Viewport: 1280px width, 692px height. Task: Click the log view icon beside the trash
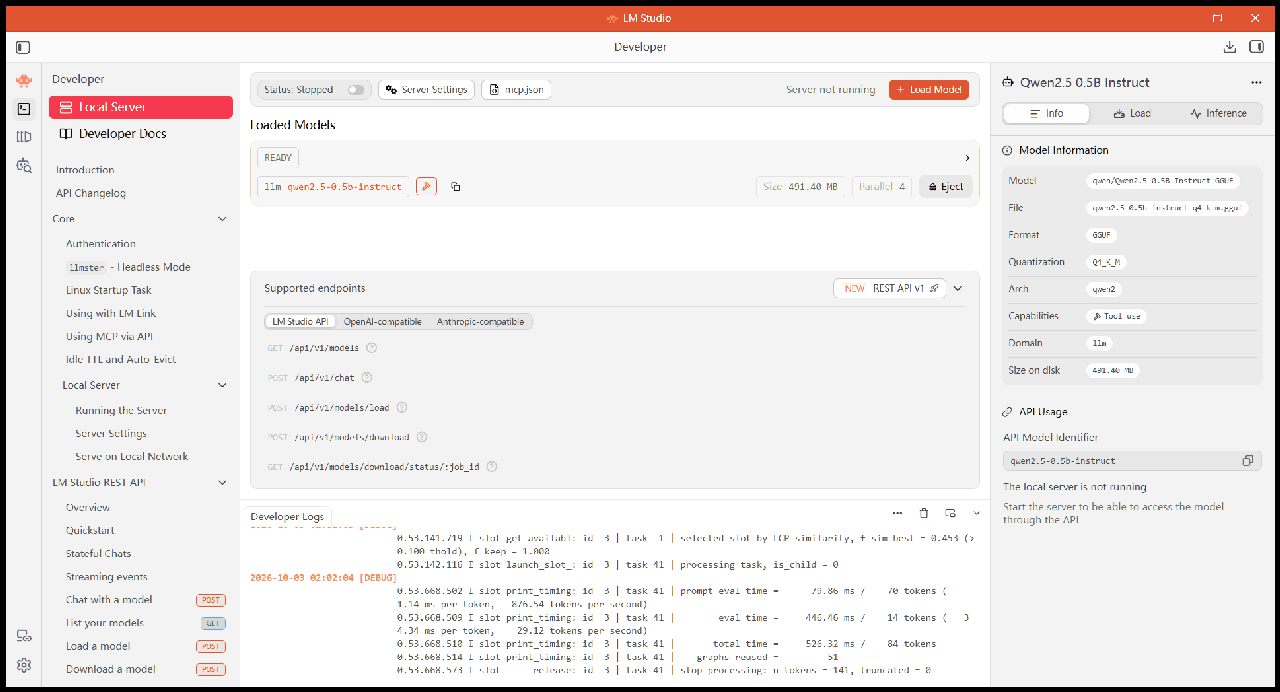tap(950, 513)
